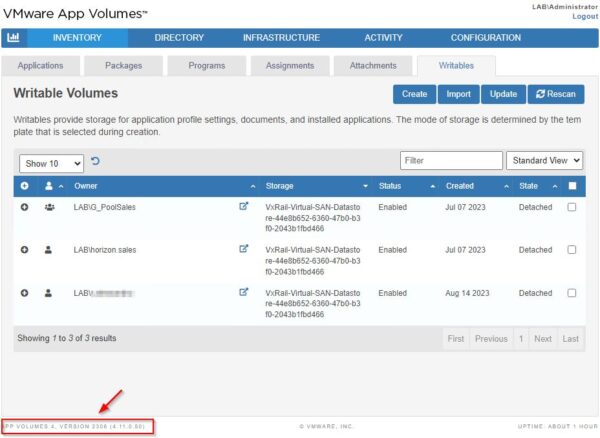
Task: Go to the Previous page
Action: 491,339
